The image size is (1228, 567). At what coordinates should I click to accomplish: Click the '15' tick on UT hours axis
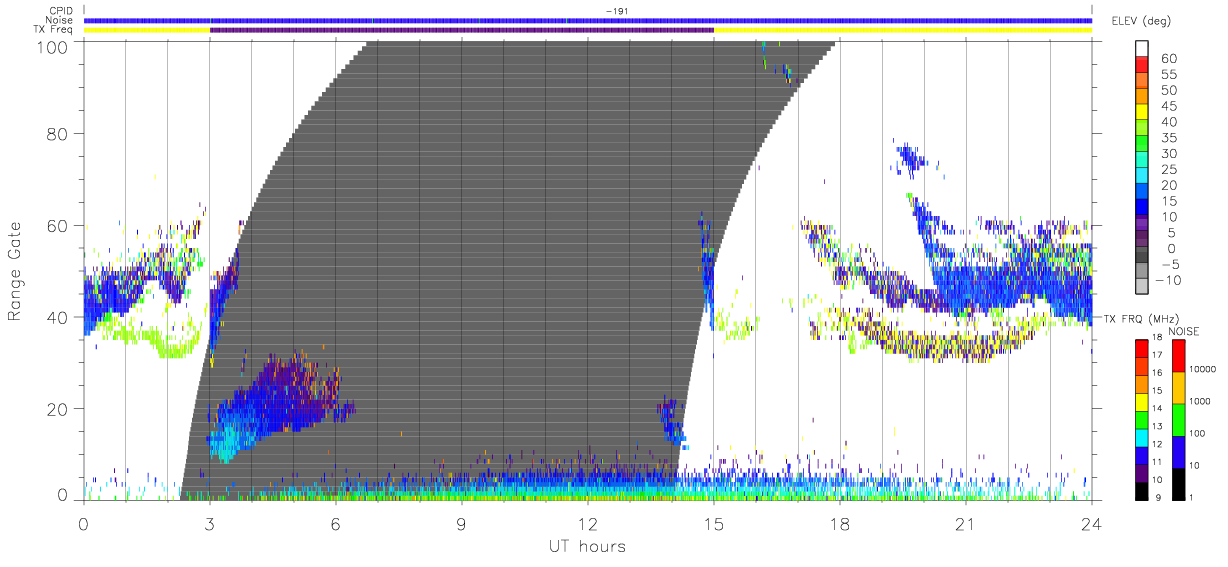click(714, 522)
